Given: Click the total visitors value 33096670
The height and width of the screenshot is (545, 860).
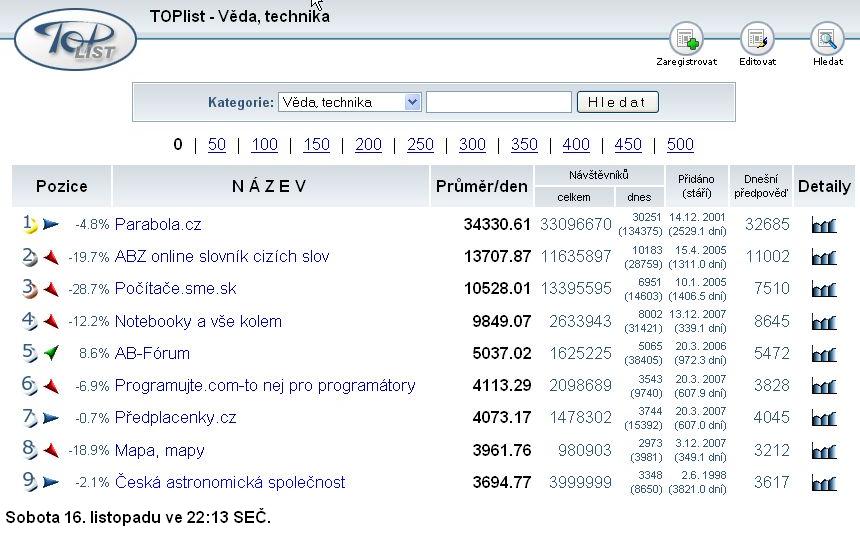Looking at the screenshot, I should pyautogui.click(x=575, y=224).
